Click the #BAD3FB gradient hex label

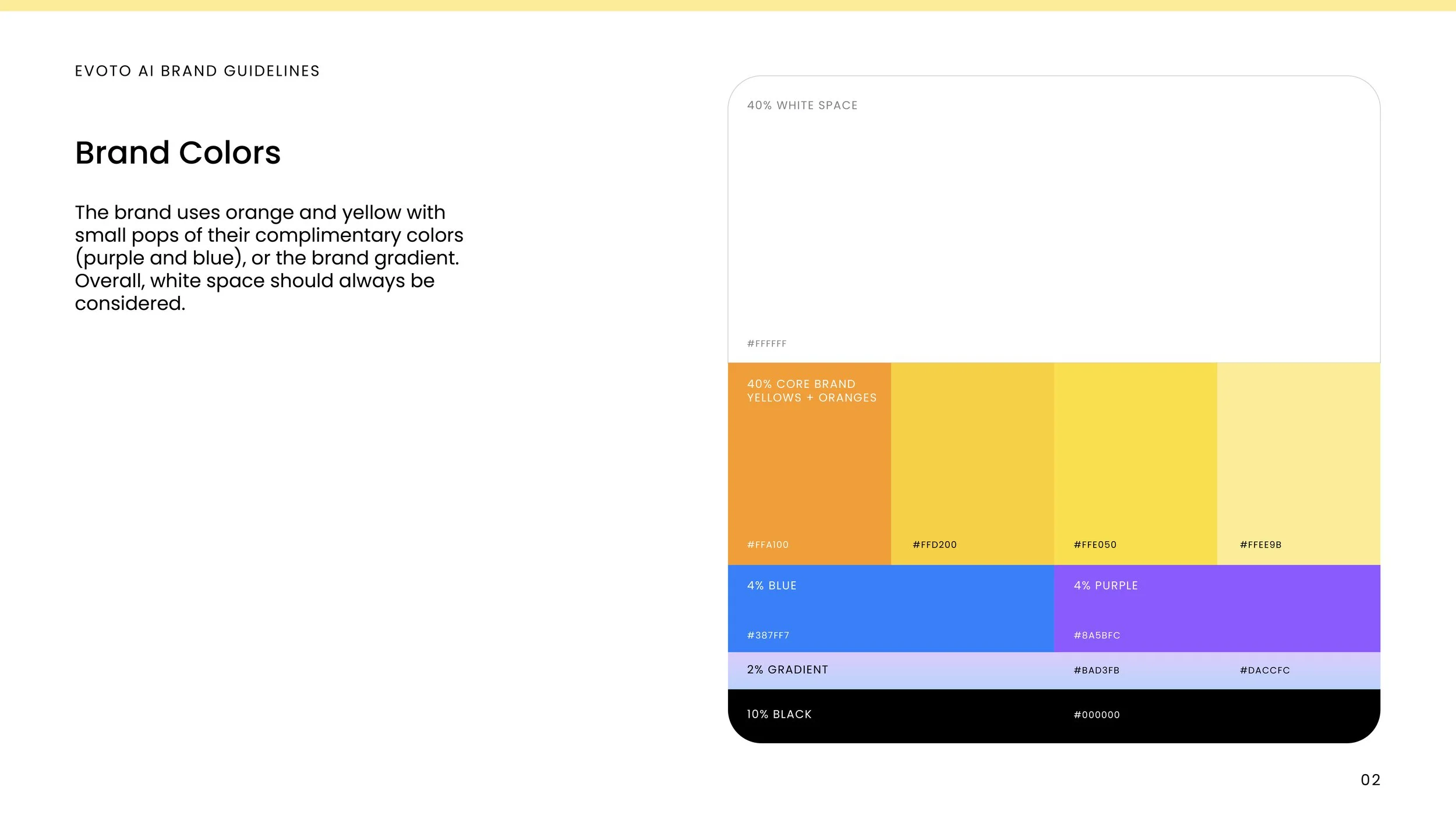[1096, 670]
